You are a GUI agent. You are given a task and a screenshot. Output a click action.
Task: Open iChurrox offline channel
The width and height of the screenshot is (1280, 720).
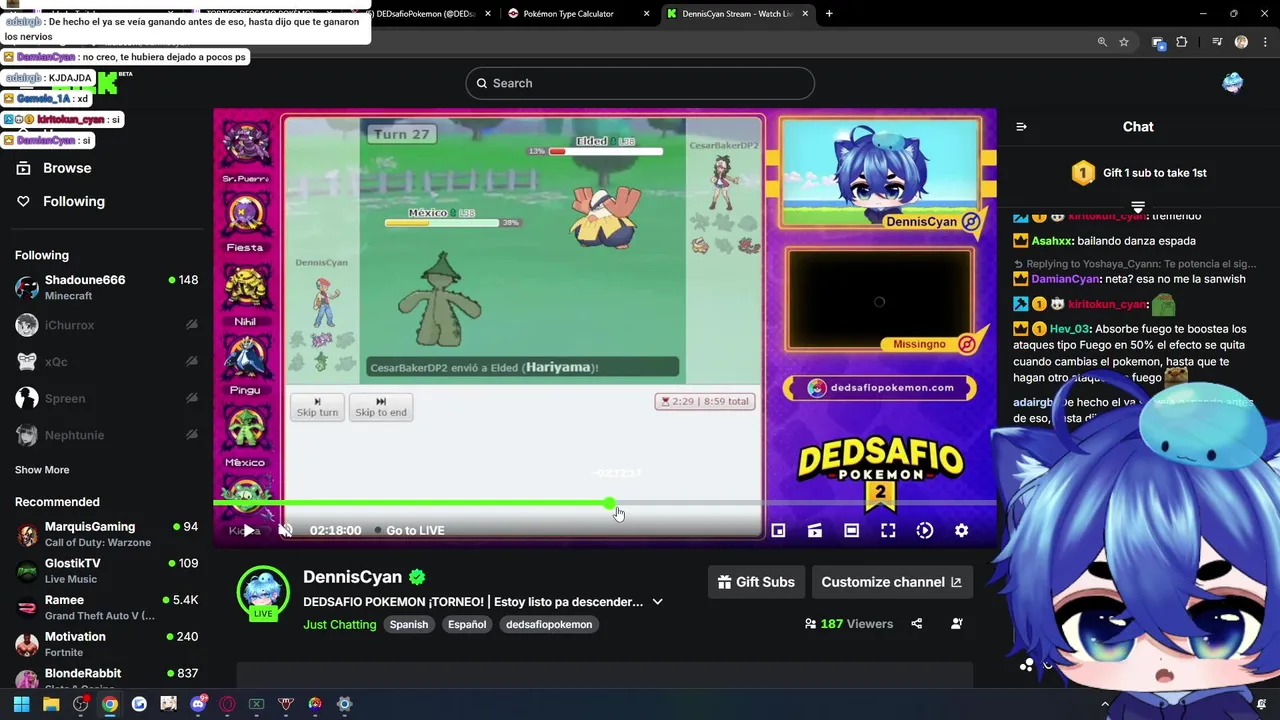point(106,325)
